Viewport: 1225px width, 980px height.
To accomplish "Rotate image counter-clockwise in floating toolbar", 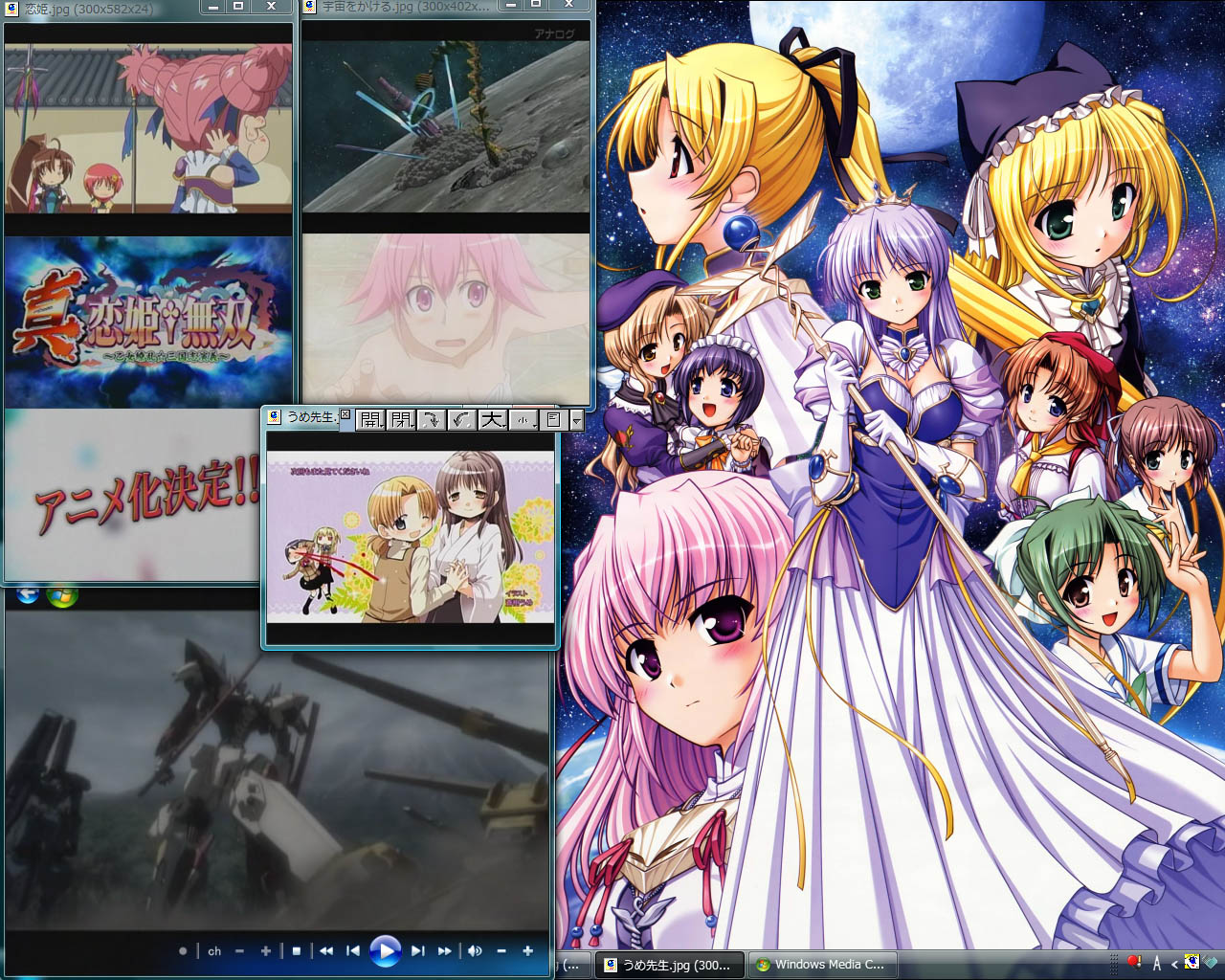I will pos(461,419).
